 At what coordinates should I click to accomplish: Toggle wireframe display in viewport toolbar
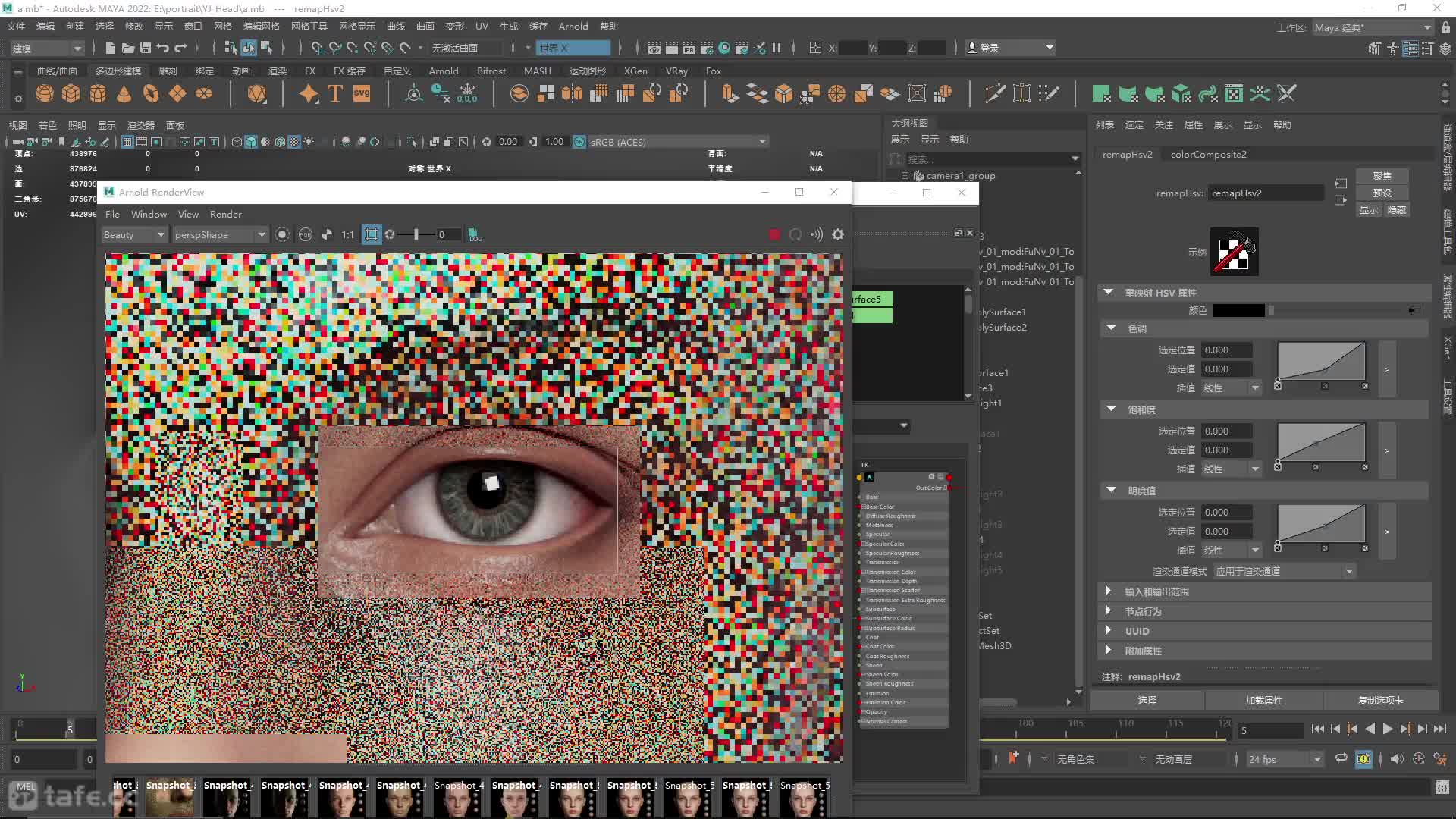pos(237,142)
